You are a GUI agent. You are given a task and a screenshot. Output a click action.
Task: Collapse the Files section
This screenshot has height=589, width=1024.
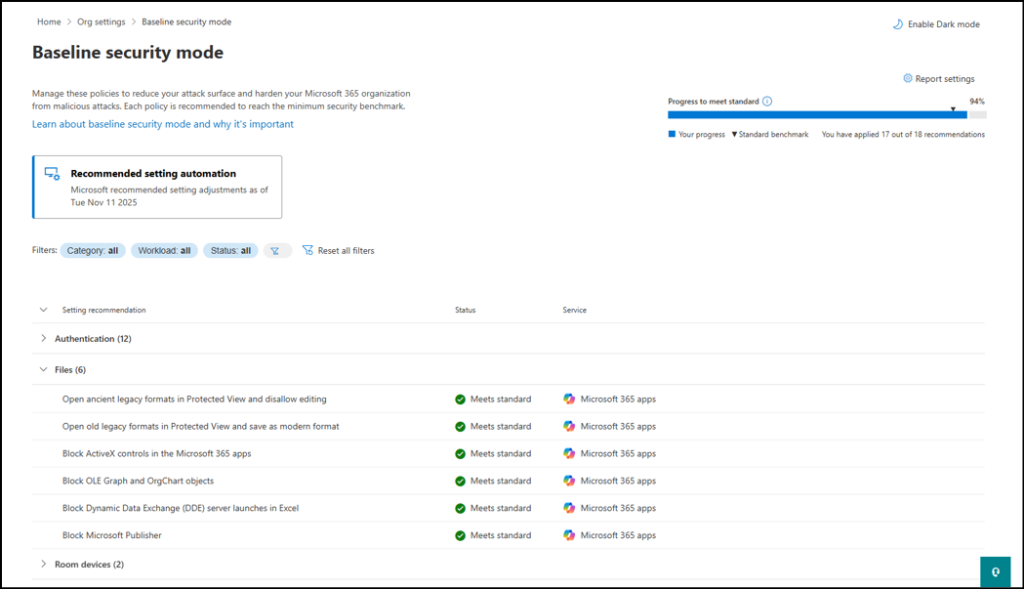(44, 369)
